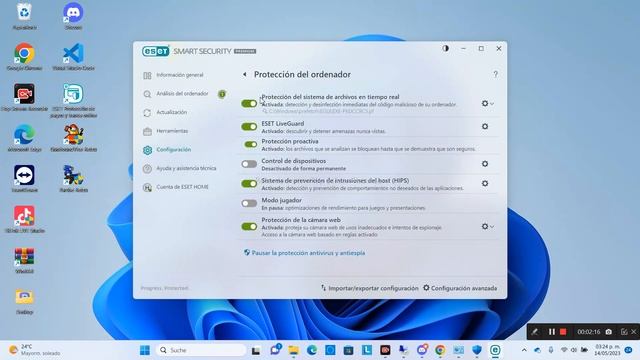Viewport: 640px width, 360px height.
Task: Select Configuración in the sidebar
Action: 173,150
